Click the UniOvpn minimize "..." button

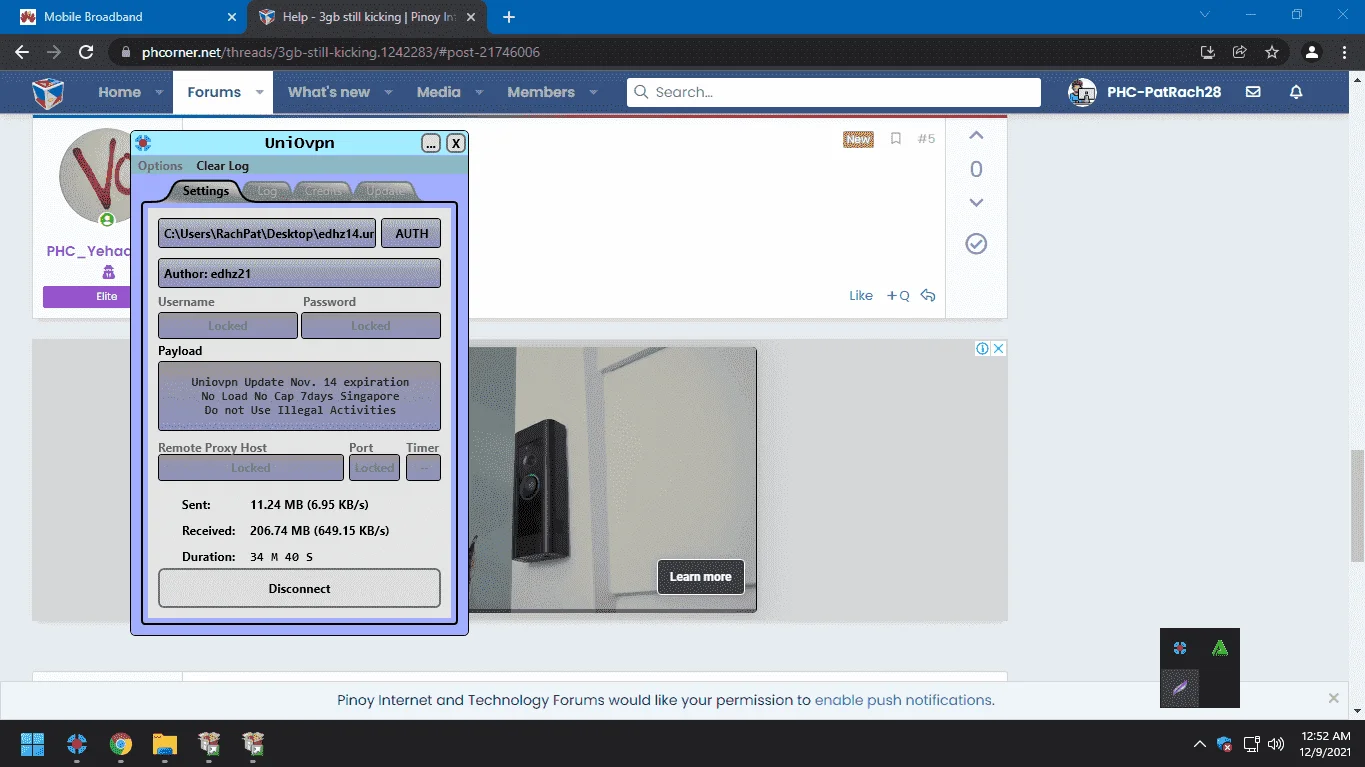click(x=431, y=143)
